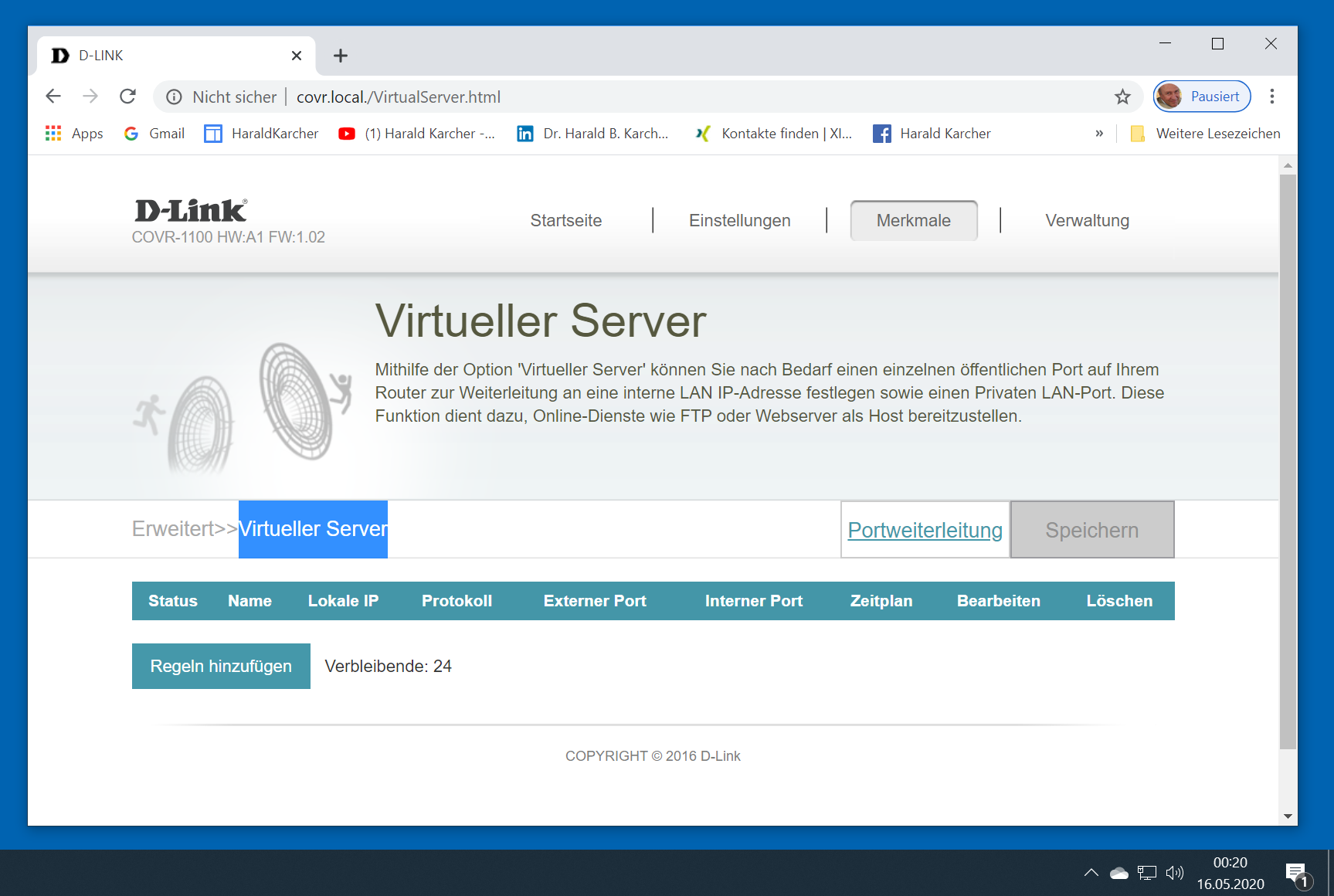Select the Verwaltung menu item

[1087, 221]
